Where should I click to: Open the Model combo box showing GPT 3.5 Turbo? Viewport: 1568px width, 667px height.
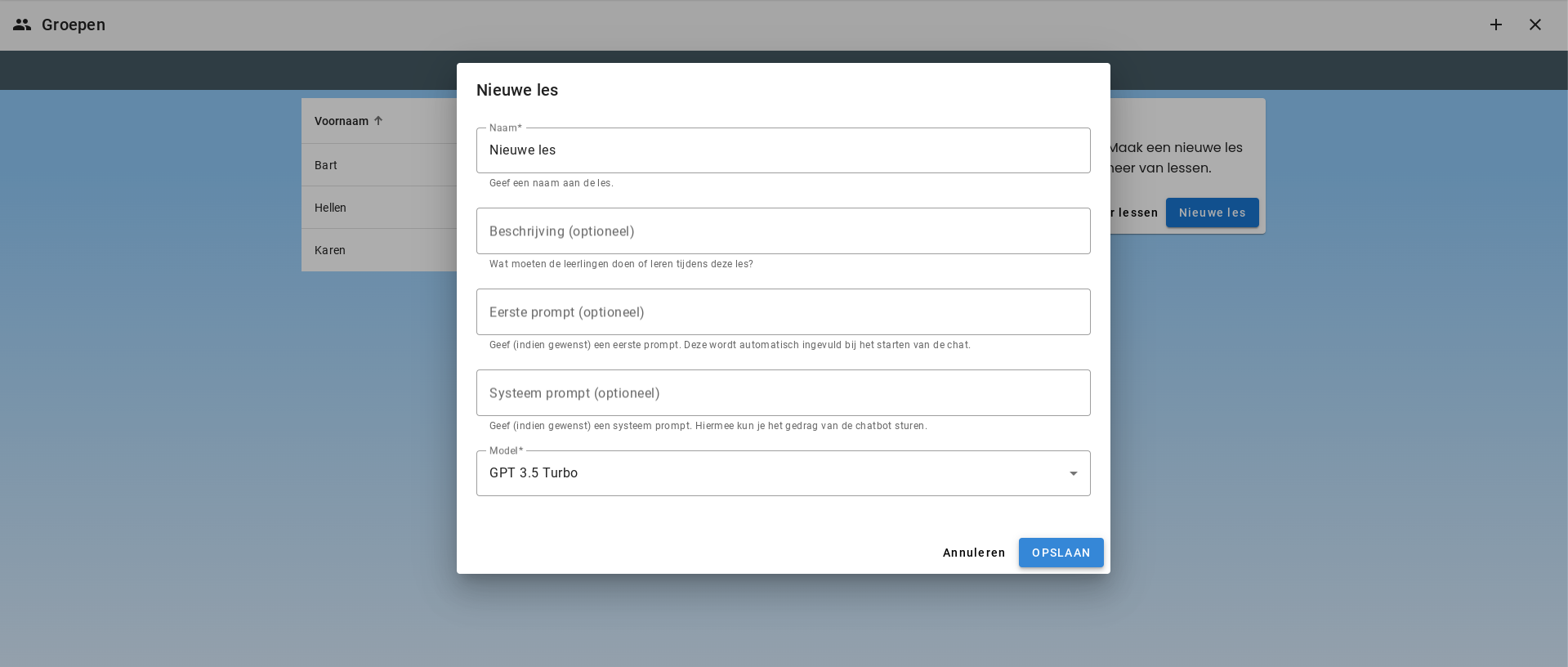[768, 473]
